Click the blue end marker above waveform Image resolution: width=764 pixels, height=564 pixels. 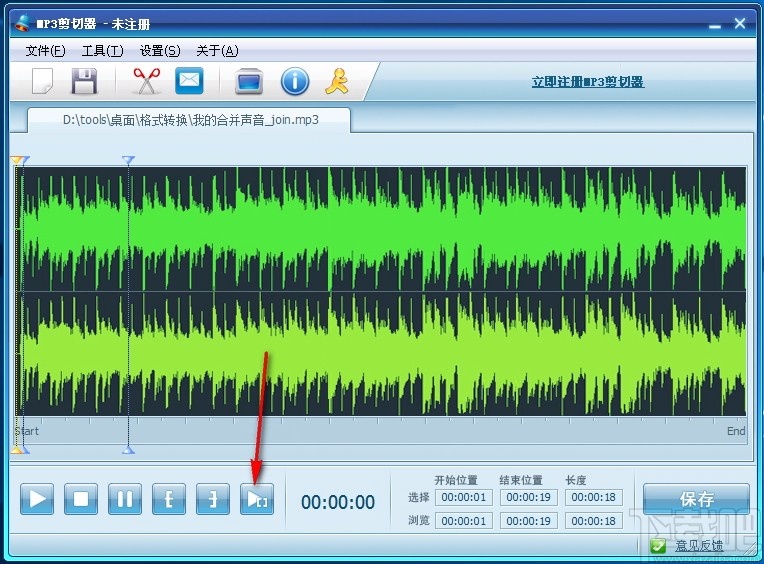[128, 160]
